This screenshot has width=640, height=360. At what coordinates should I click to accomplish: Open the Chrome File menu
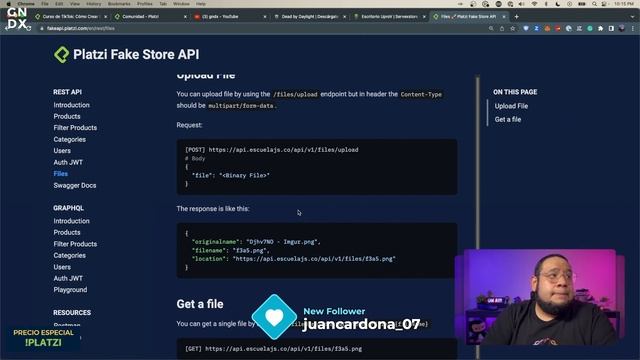45,4
